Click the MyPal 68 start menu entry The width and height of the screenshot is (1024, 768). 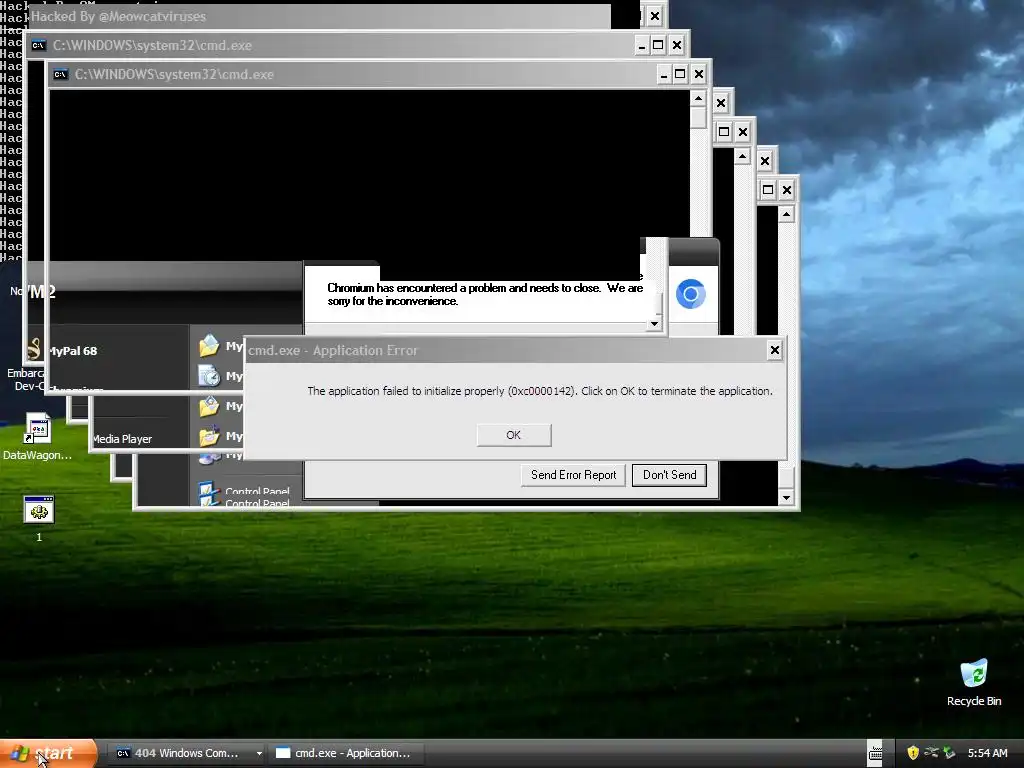[72, 351]
